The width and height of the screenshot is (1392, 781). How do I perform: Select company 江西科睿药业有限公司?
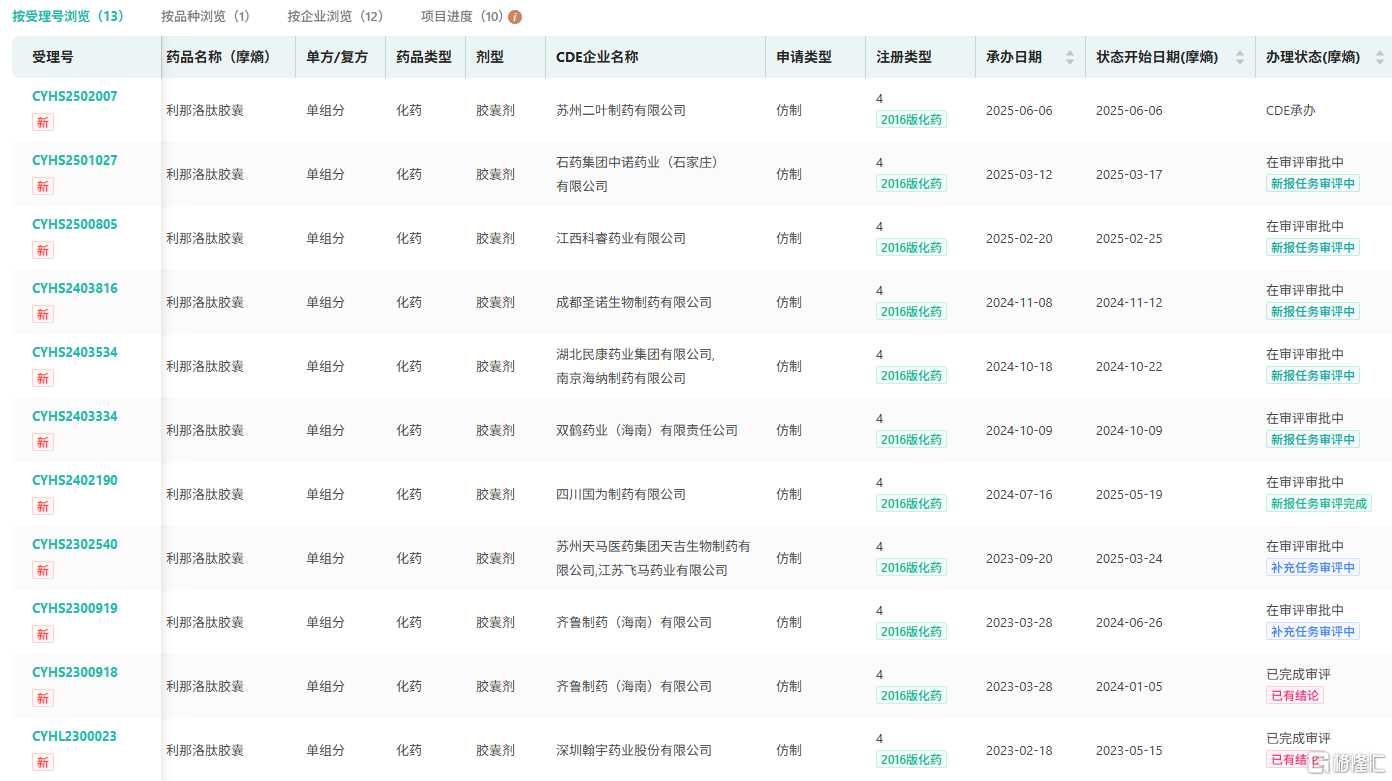pyautogui.click(x=621, y=238)
